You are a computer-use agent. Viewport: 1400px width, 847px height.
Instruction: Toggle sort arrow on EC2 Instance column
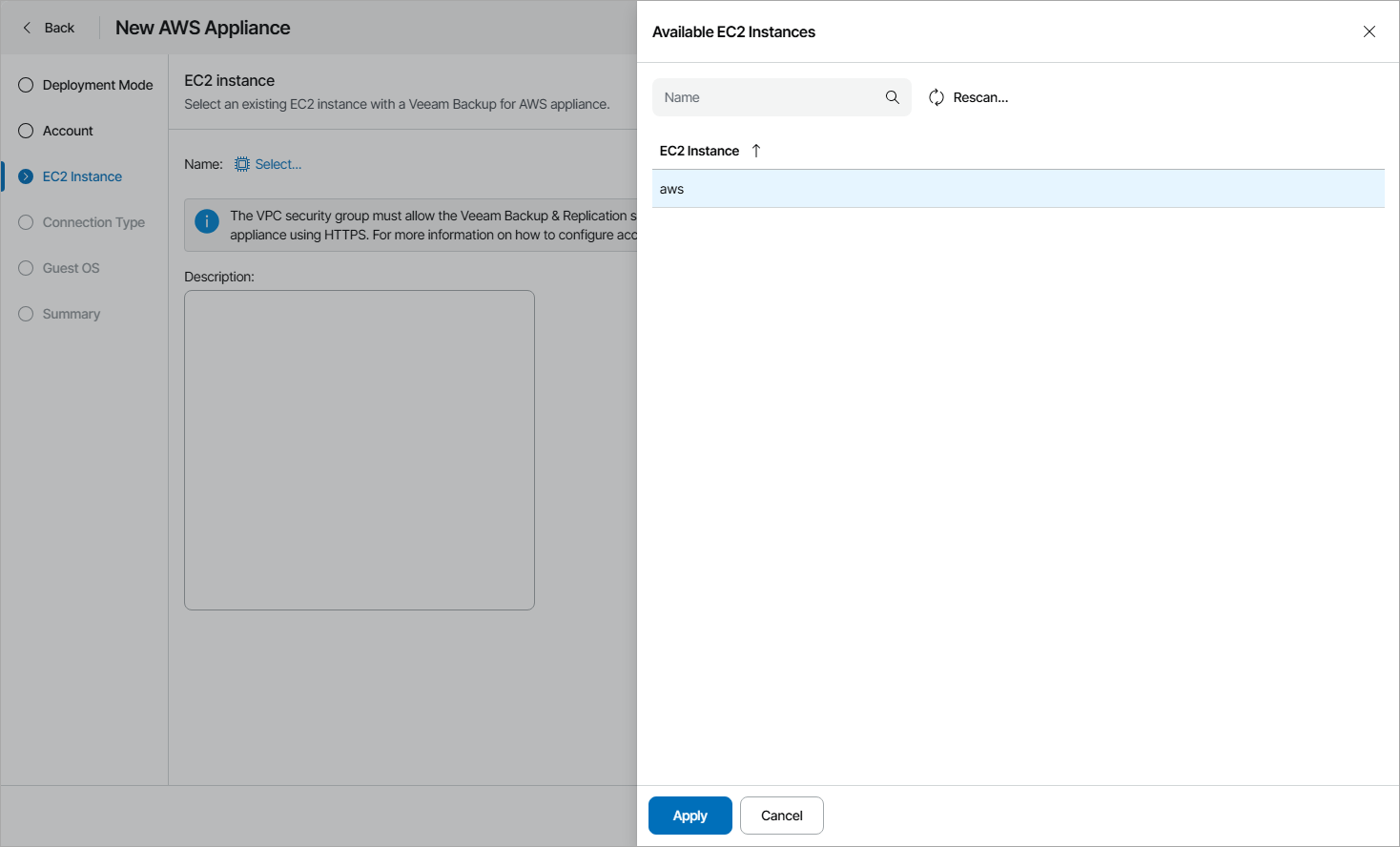(x=756, y=151)
